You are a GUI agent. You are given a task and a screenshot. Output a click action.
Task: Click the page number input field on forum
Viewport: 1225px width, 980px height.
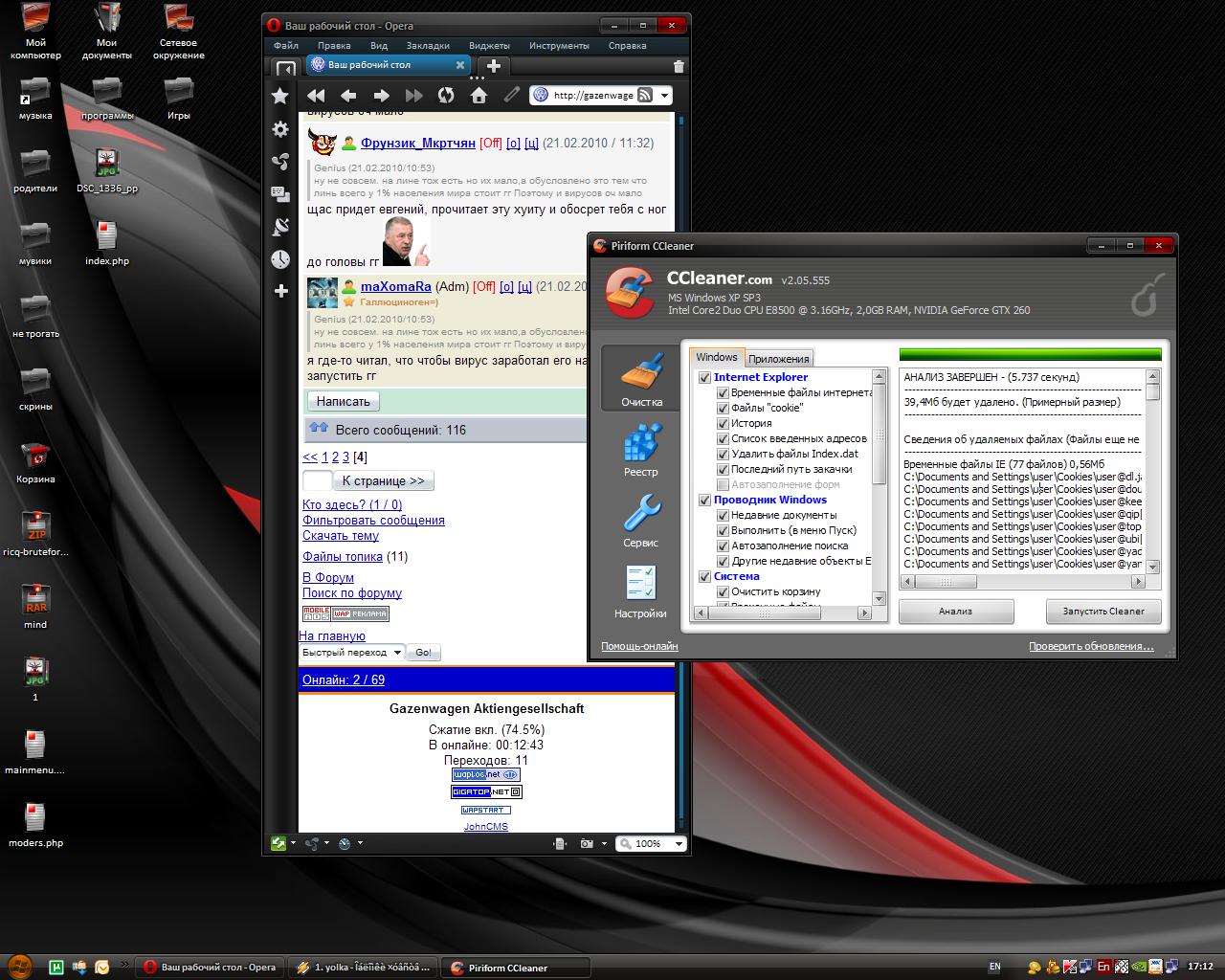317,480
